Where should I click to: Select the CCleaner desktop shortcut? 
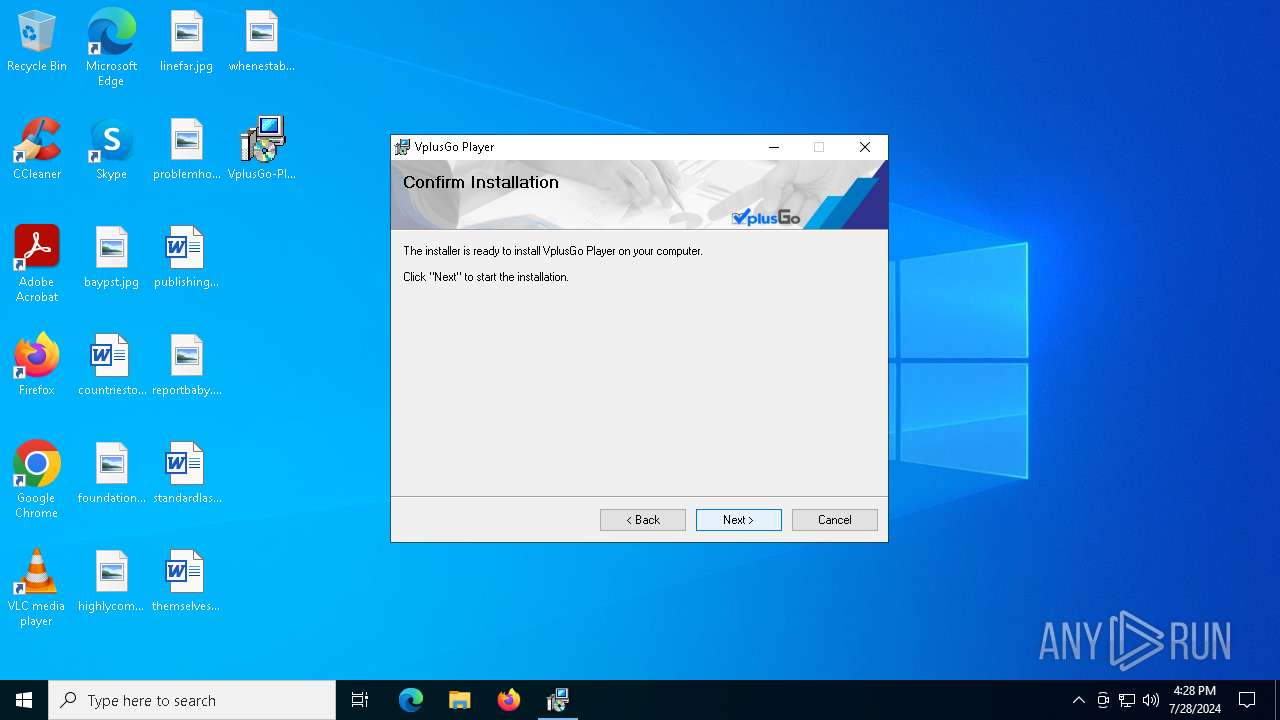37,150
